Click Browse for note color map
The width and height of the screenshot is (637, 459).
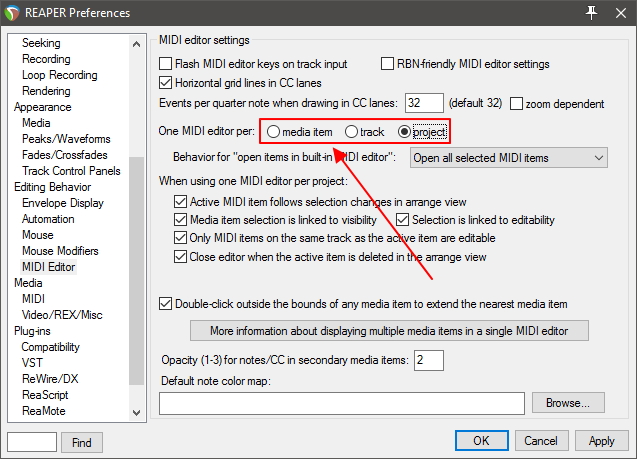coord(568,403)
